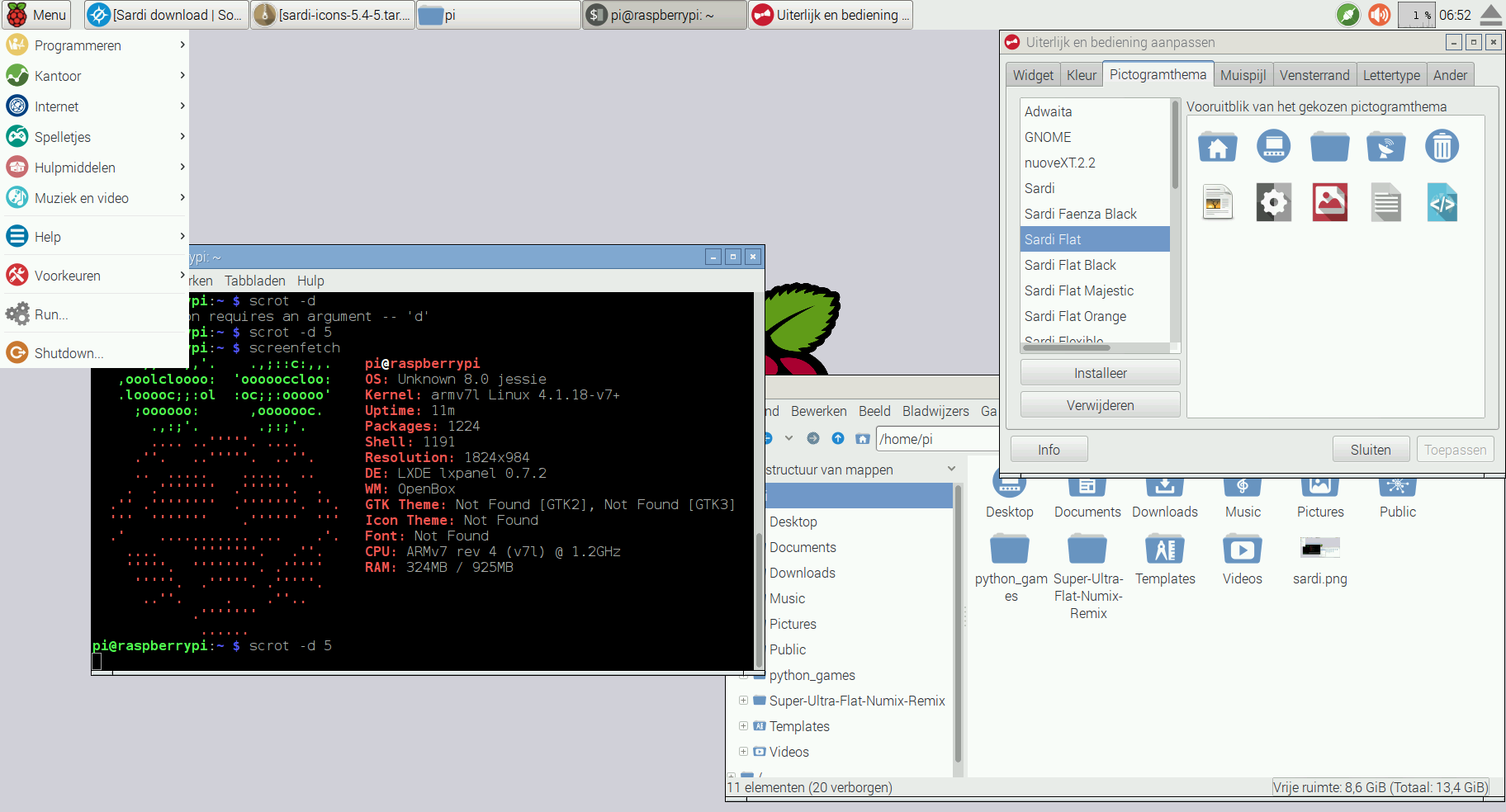
Task: Click the code file preview icon
Action: tap(1442, 202)
